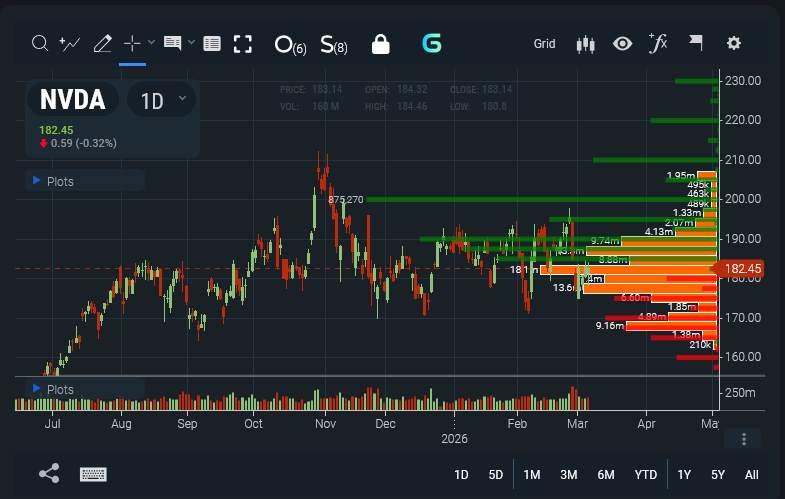Select the 1M time range
Screen dimensions: 785x499
click(532, 474)
